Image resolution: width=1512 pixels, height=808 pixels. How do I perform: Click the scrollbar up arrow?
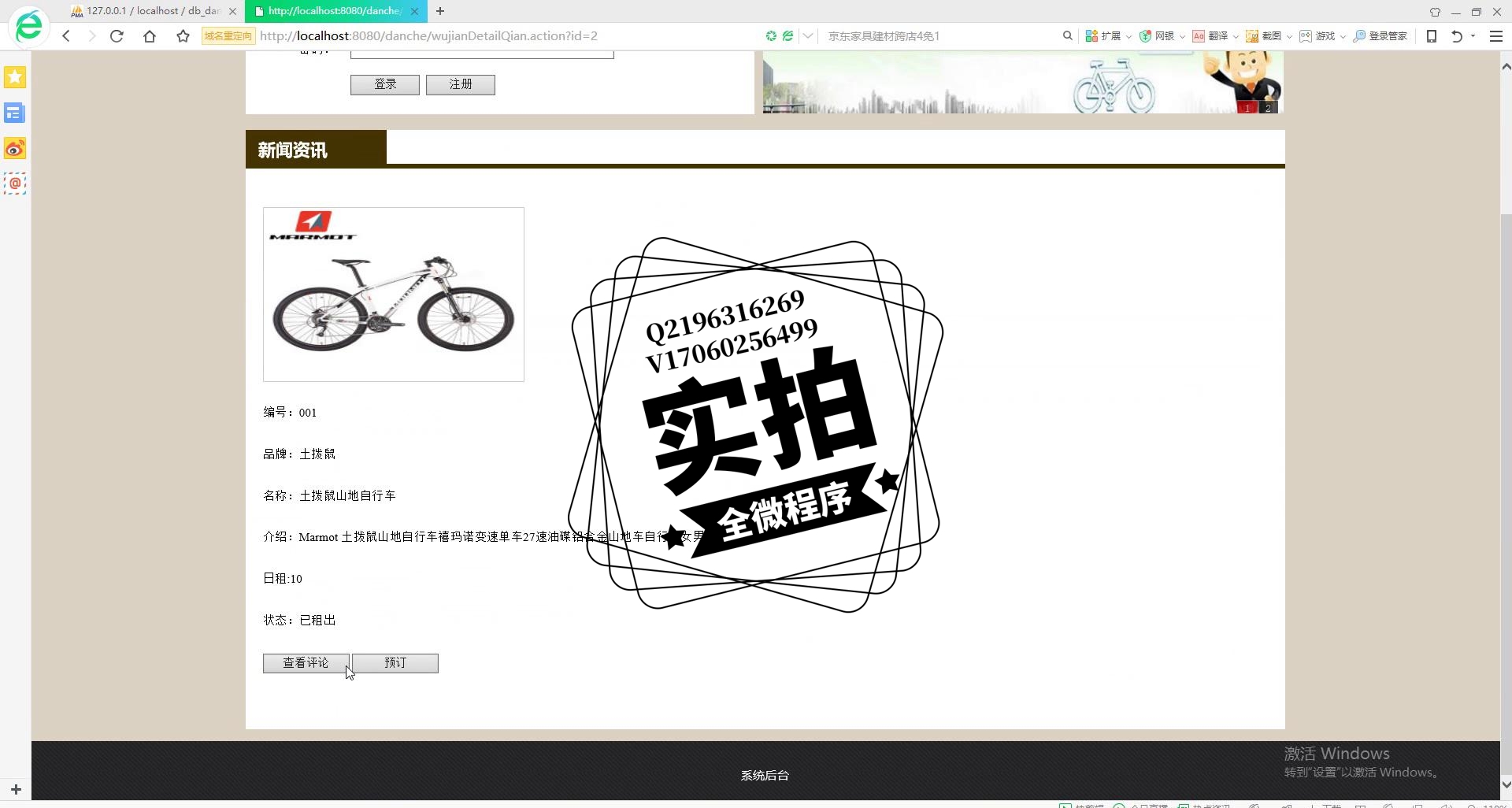point(1506,67)
